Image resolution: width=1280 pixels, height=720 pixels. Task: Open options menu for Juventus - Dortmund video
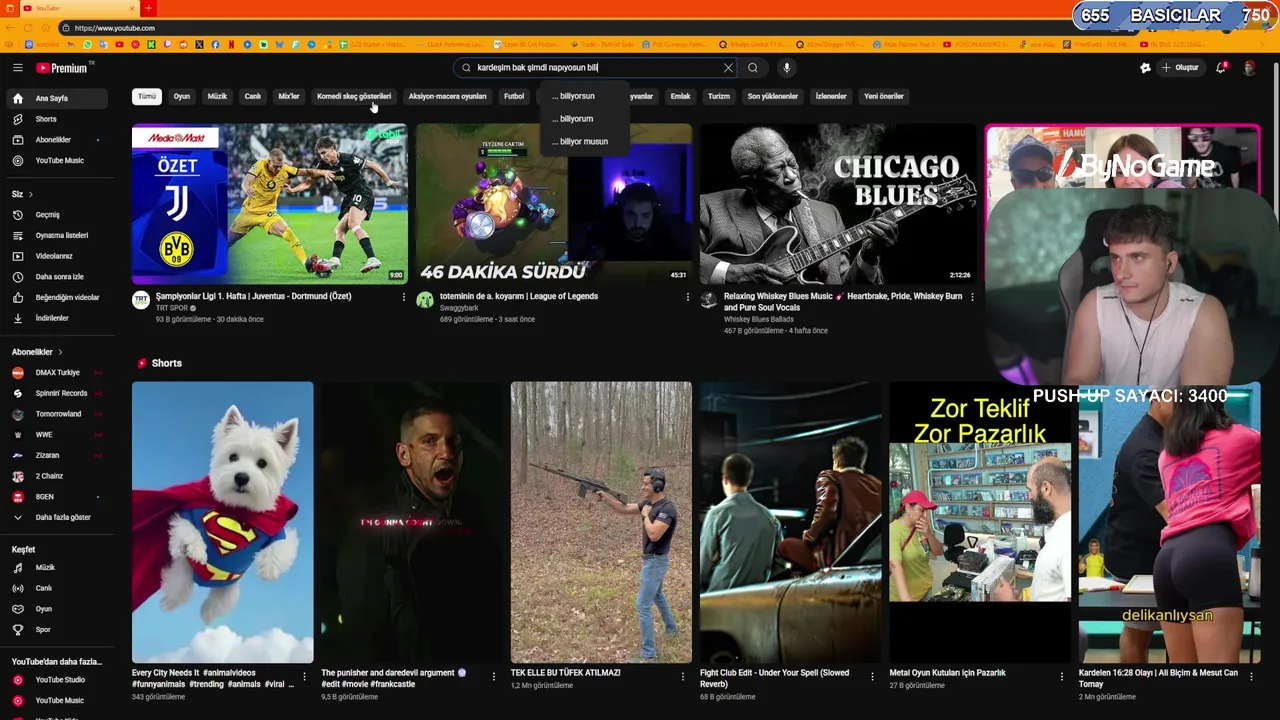[x=404, y=297]
